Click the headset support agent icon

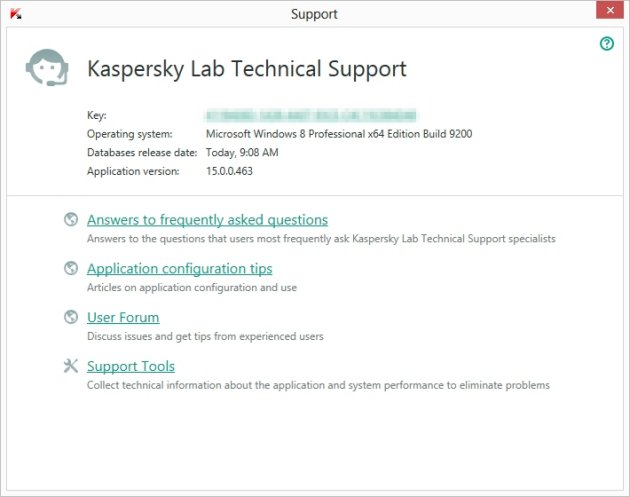tap(47, 69)
